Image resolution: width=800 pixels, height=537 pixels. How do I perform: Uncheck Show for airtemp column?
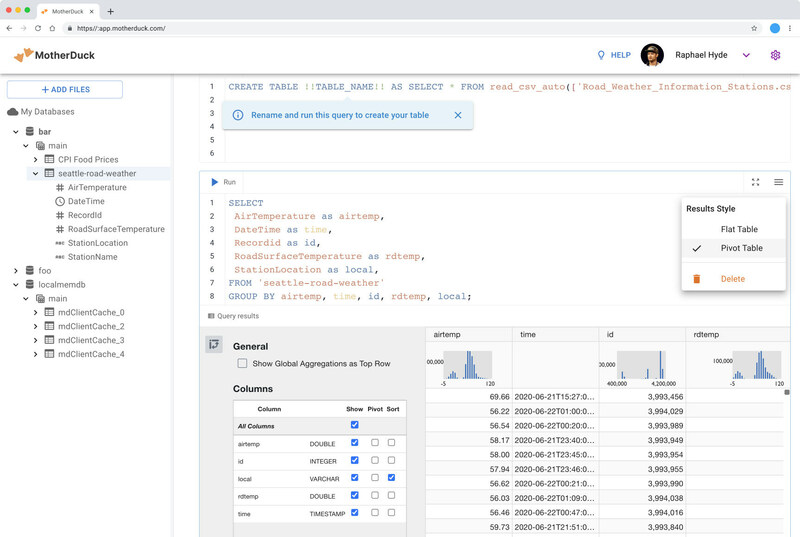pyautogui.click(x=355, y=443)
